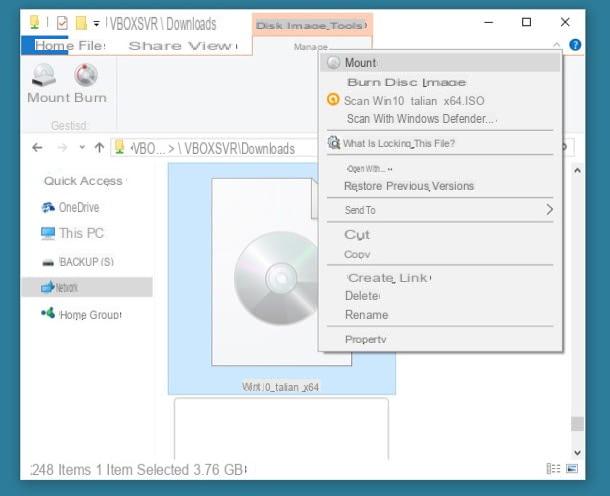Switch to details view icon in status bar
The height and width of the screenshot is (496, 610).
click(x=553, y=469)
